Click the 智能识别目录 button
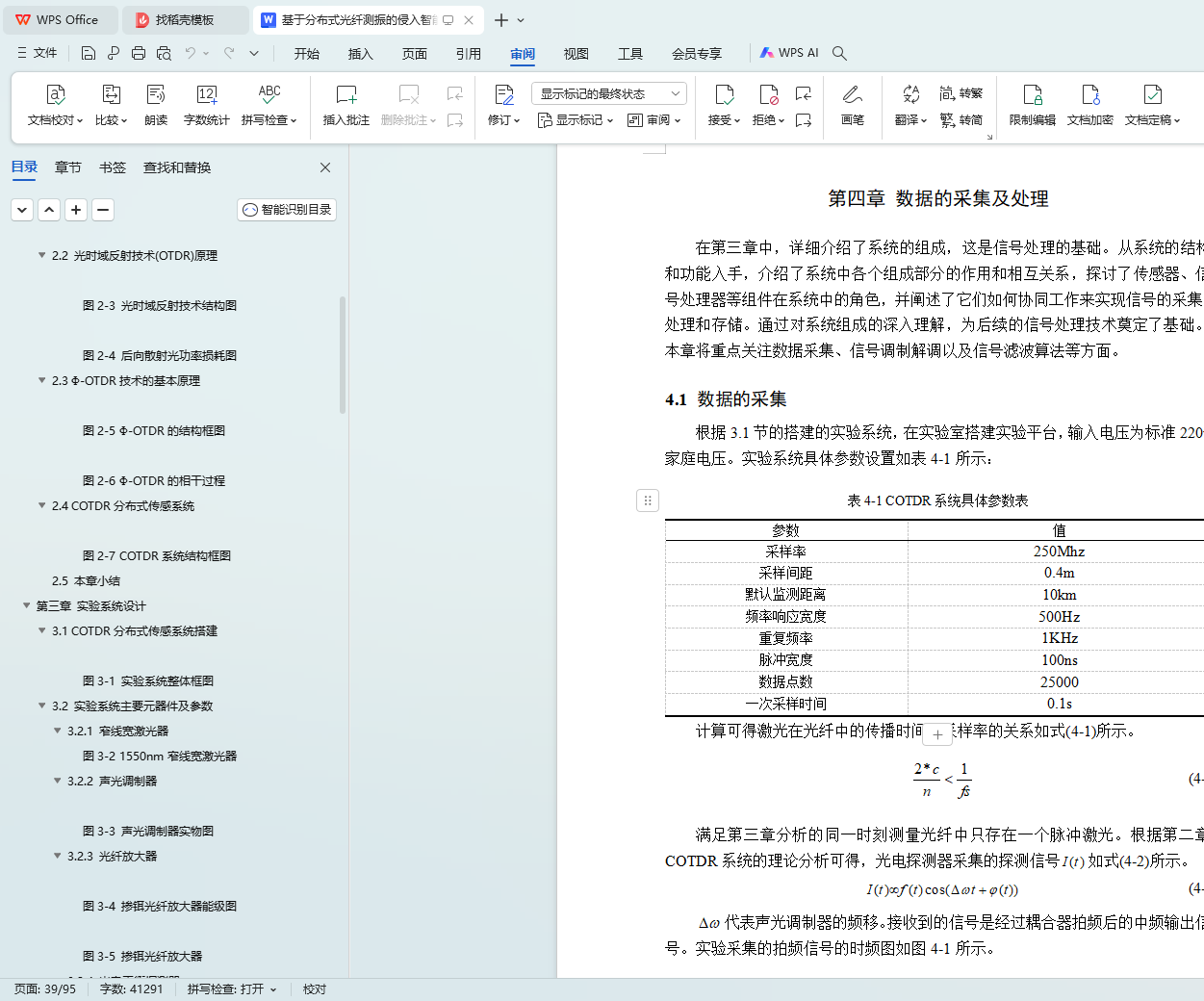1204x1001 pixels. 287,210
